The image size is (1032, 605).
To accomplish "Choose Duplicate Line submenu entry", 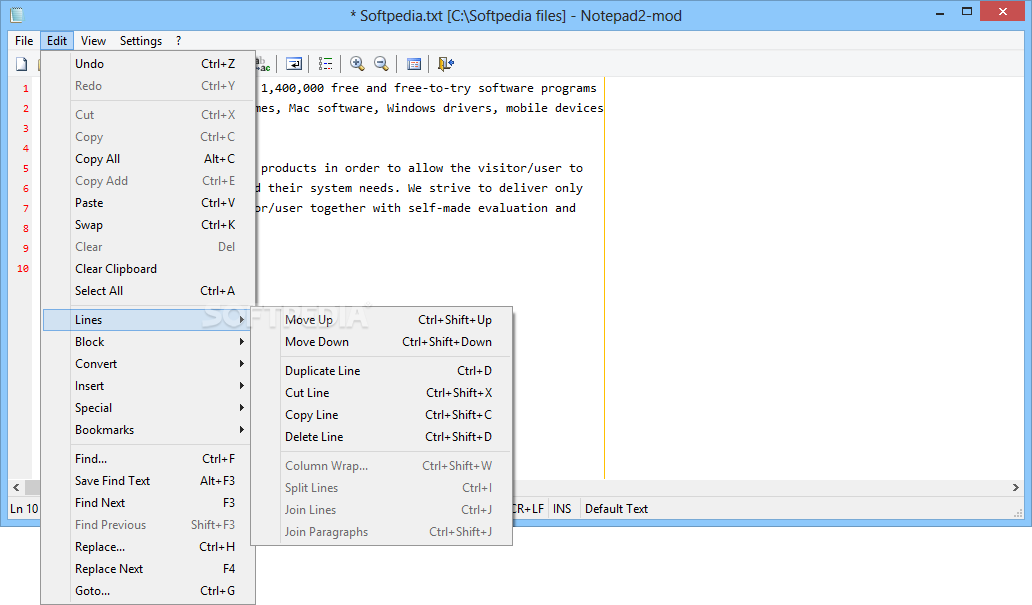I will pyautogui.click(x=382, y=371).
